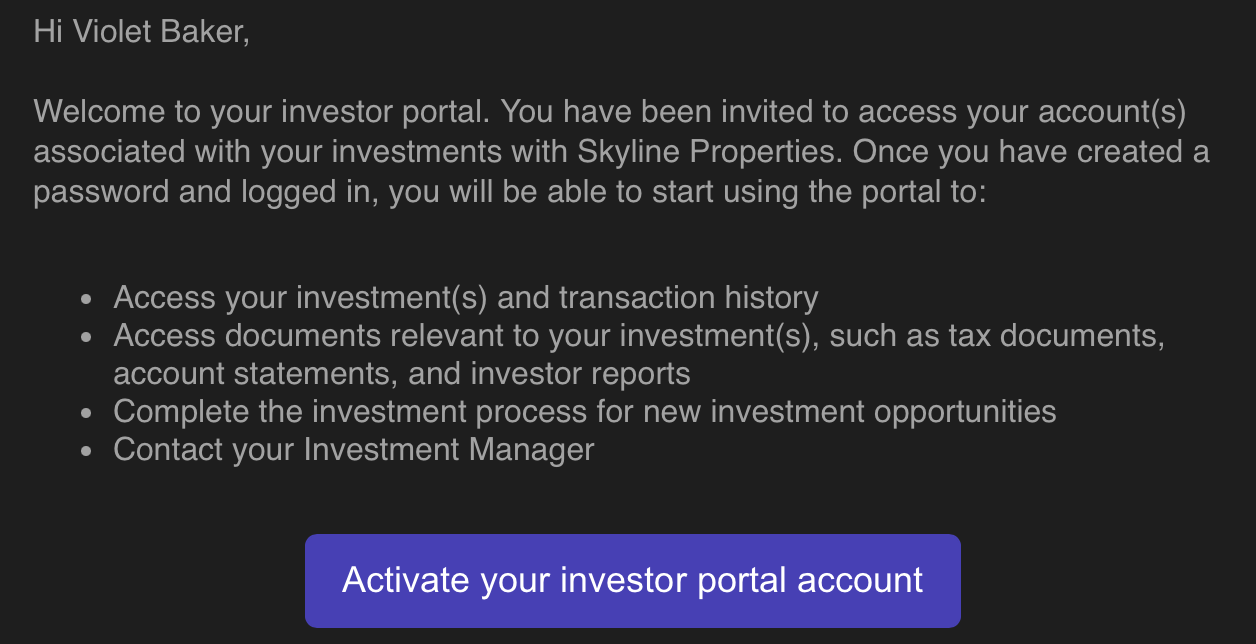Click the phrase 'access your account(s)'
Image resolution: width=1256 pixels, height=644 pixels.
pos(1022,111)
